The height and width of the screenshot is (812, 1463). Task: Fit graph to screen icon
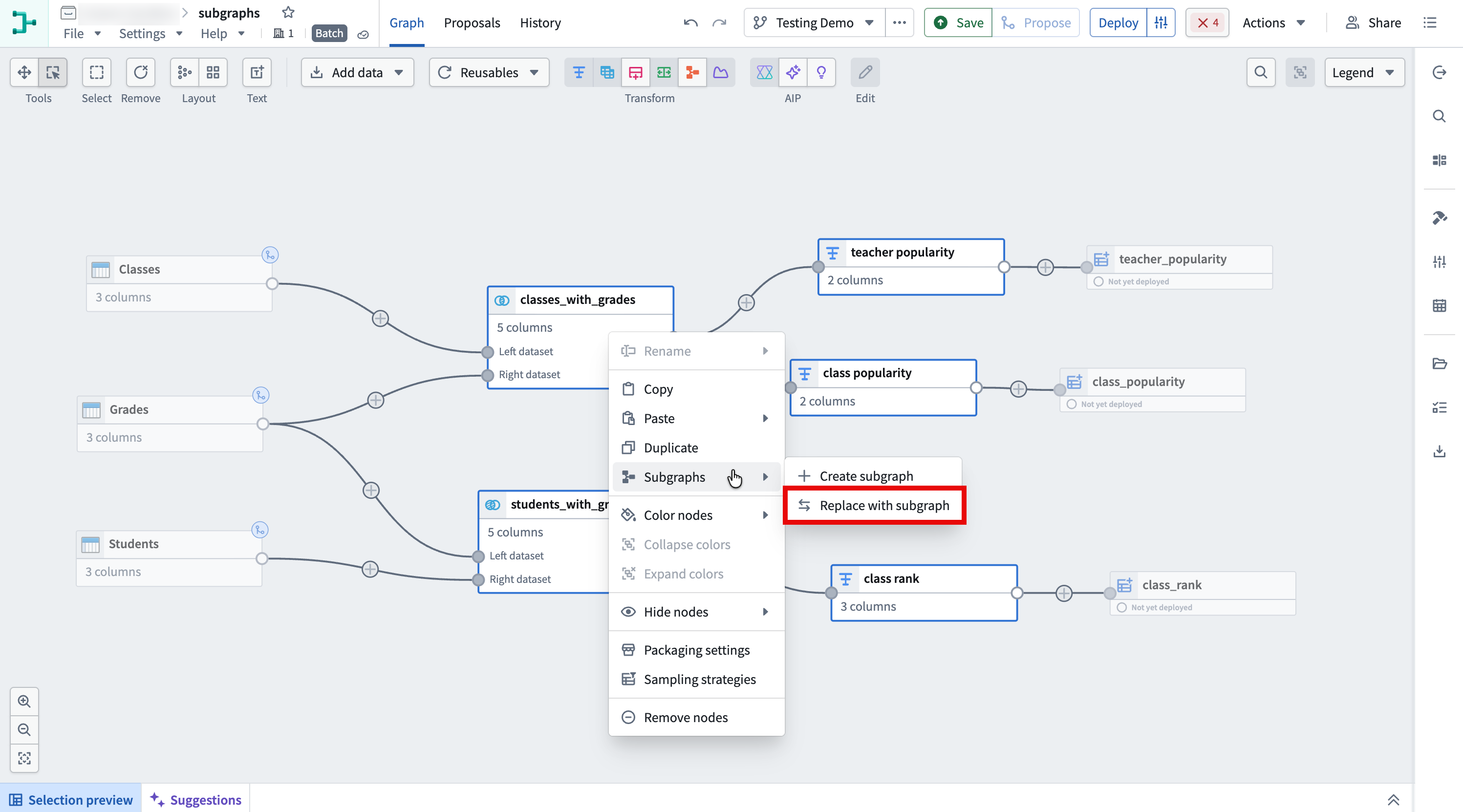pyautogui.click(x=24, y=758)
